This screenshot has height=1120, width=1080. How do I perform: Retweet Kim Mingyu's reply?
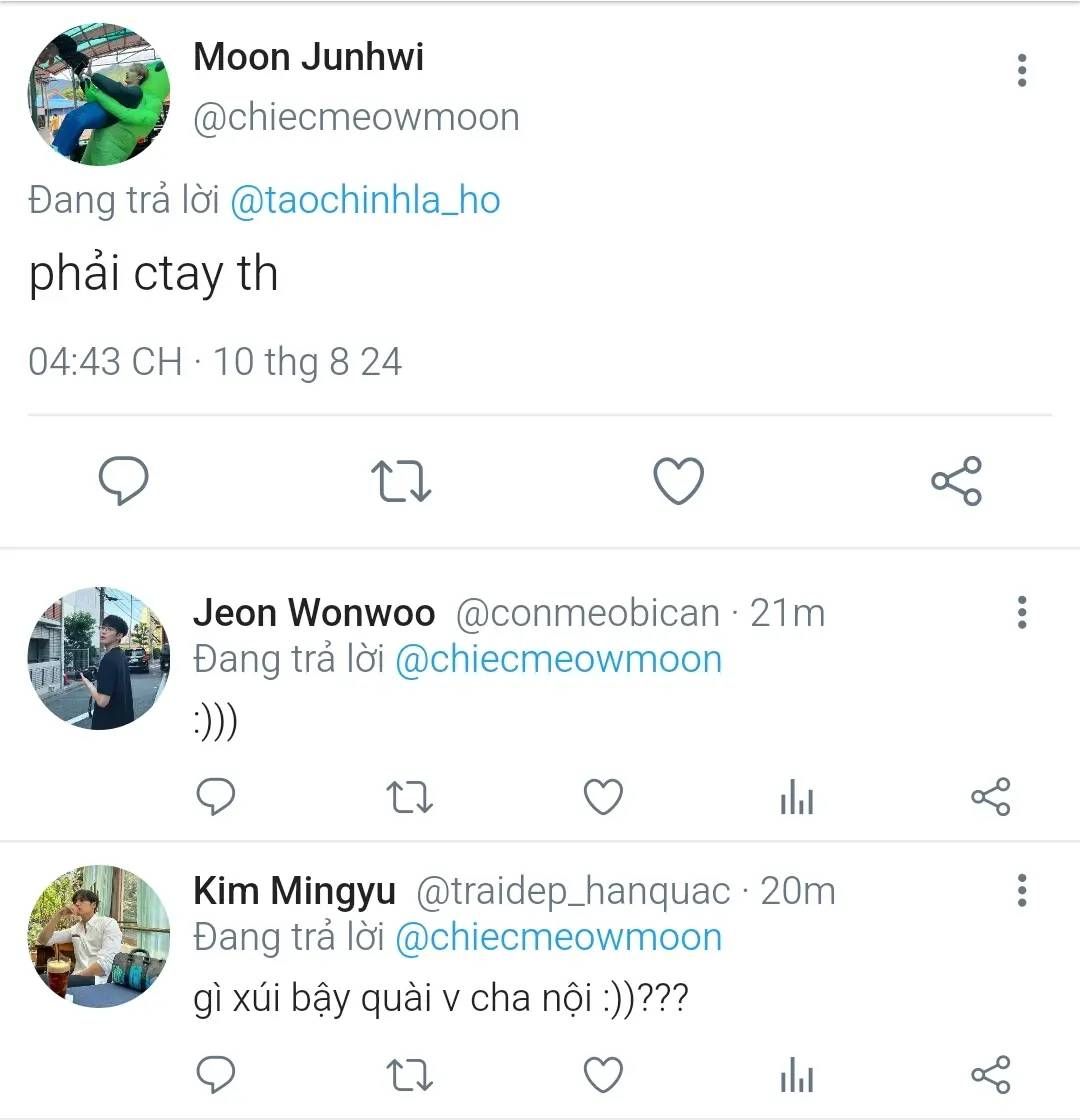point(409,1075)
